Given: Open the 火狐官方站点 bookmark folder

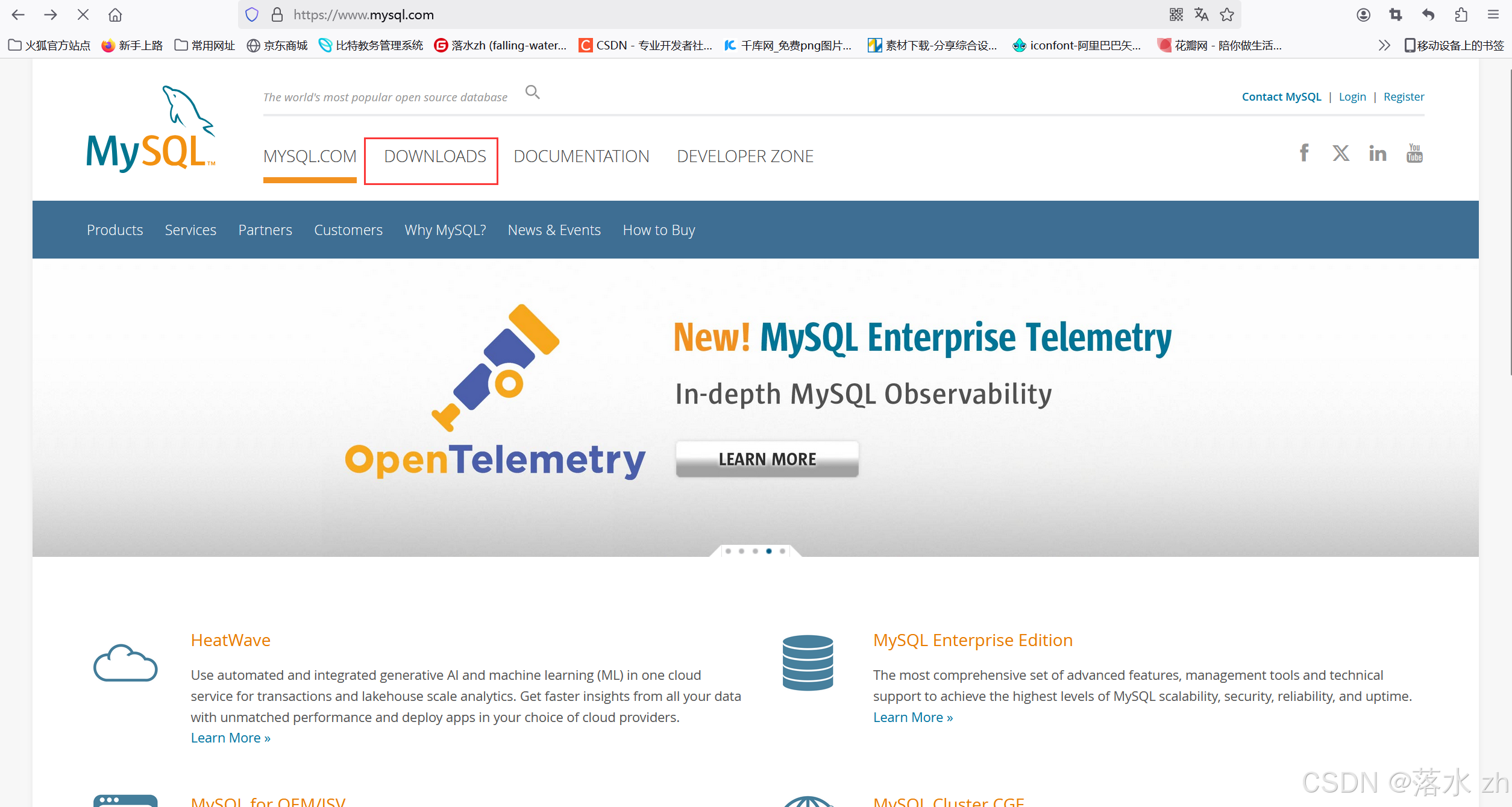Looking at the screenshot, I should point(49,45).
